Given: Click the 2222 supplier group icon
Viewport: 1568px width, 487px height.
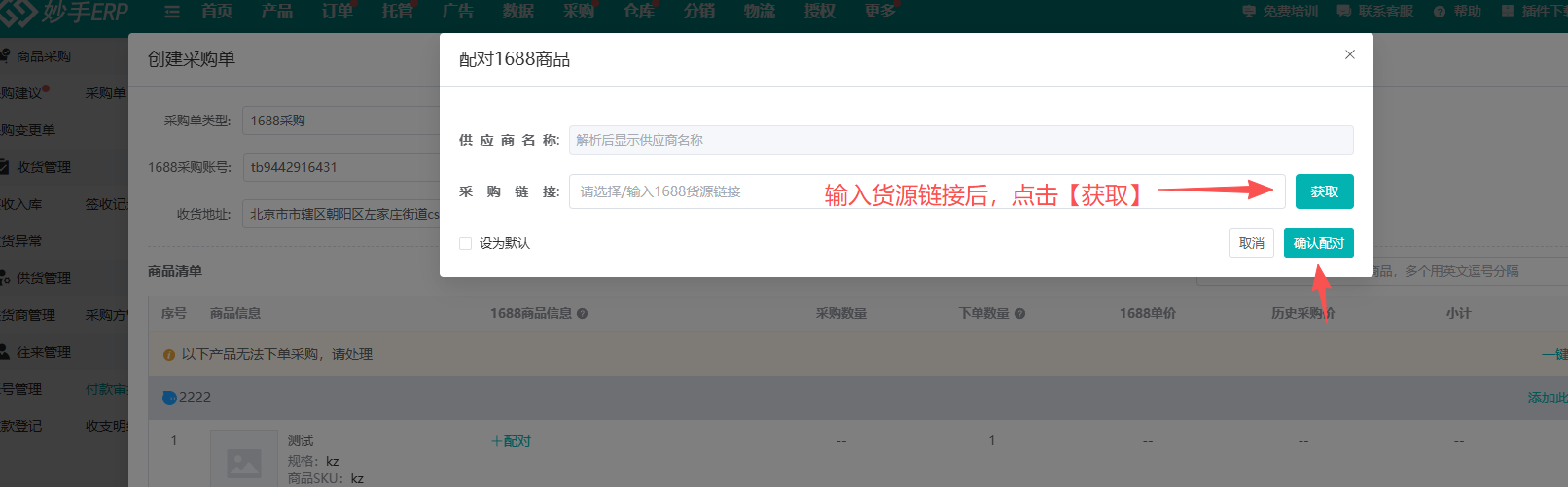Looking at the screenshot, I should [x=169, y=398].
